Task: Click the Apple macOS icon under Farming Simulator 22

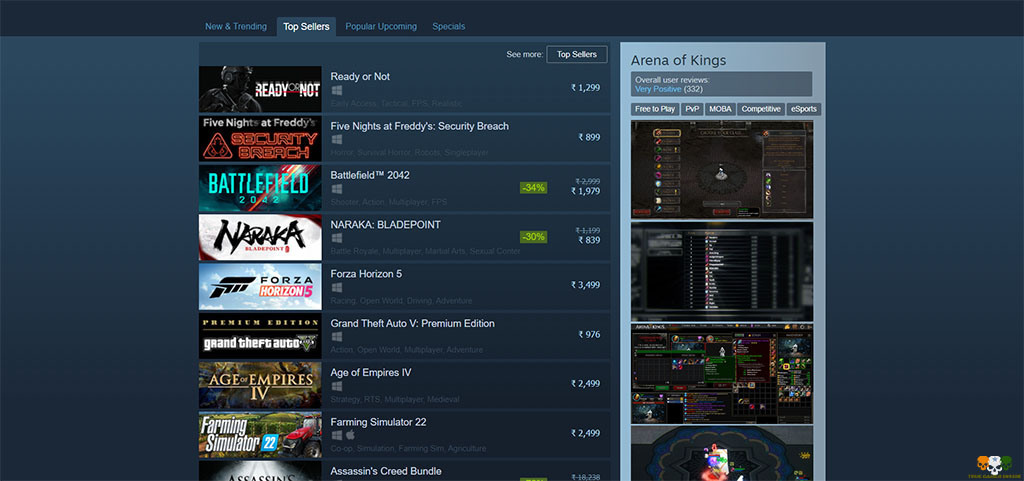Action: click(x=350, y=435)
